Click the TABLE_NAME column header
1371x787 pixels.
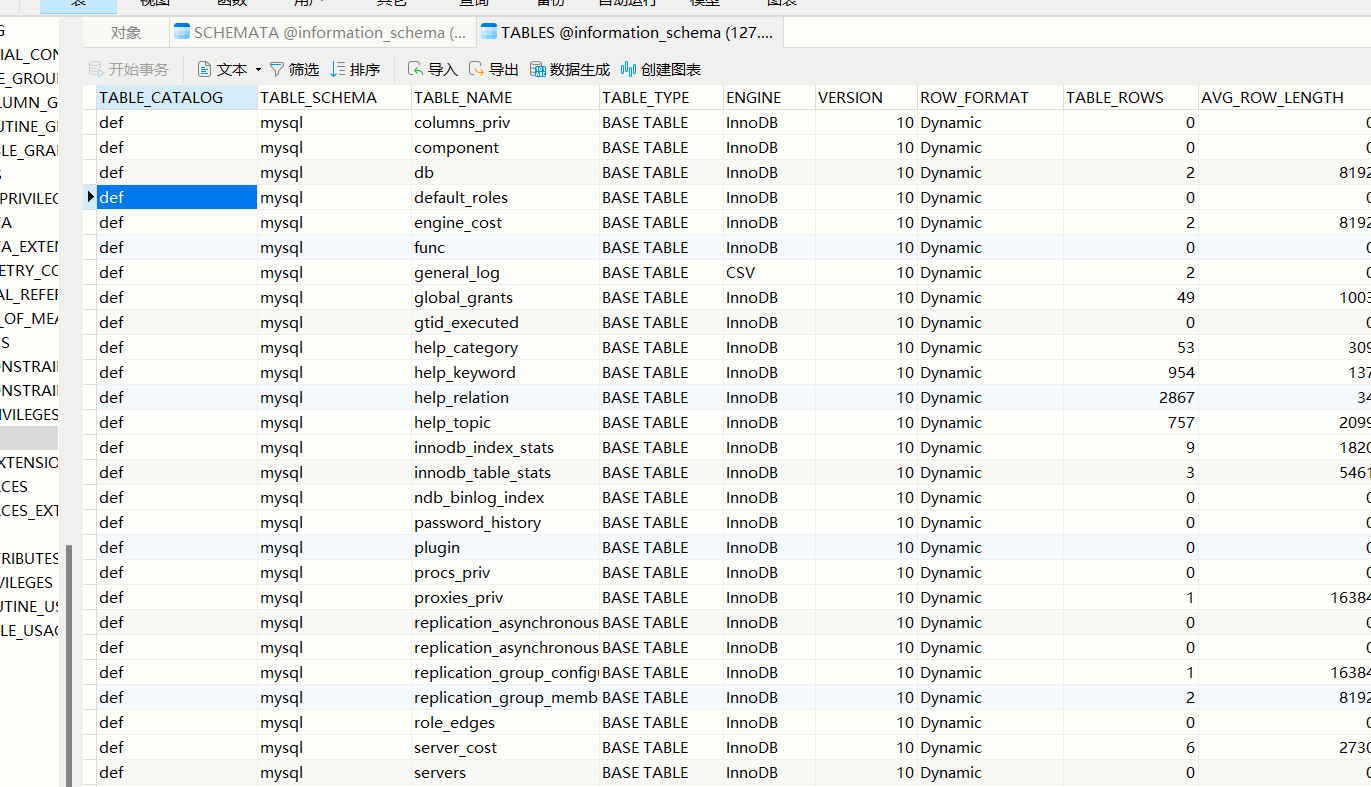click(463, 97)
